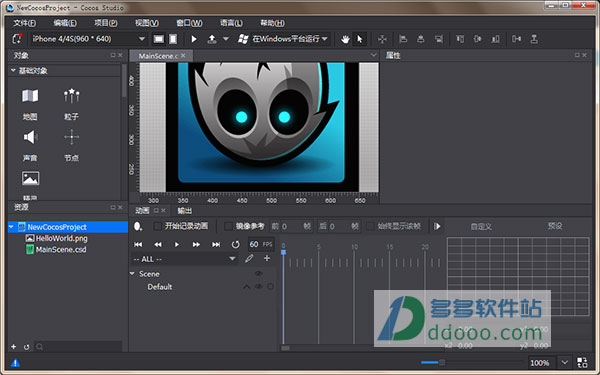
Task: Click the warning triangle in status bar
Action: (15, 362)
